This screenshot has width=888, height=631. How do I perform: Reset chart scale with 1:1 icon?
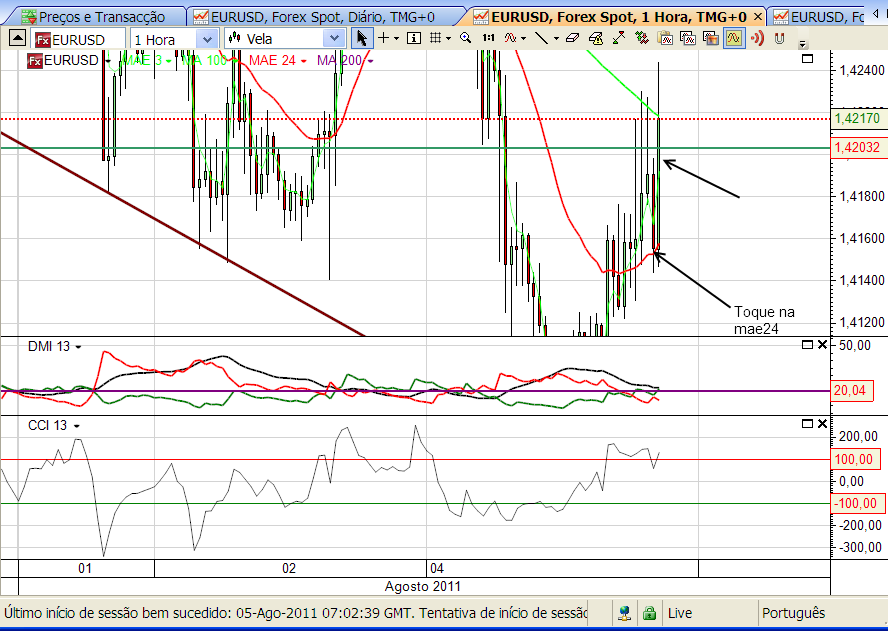[x=488, y=39]
